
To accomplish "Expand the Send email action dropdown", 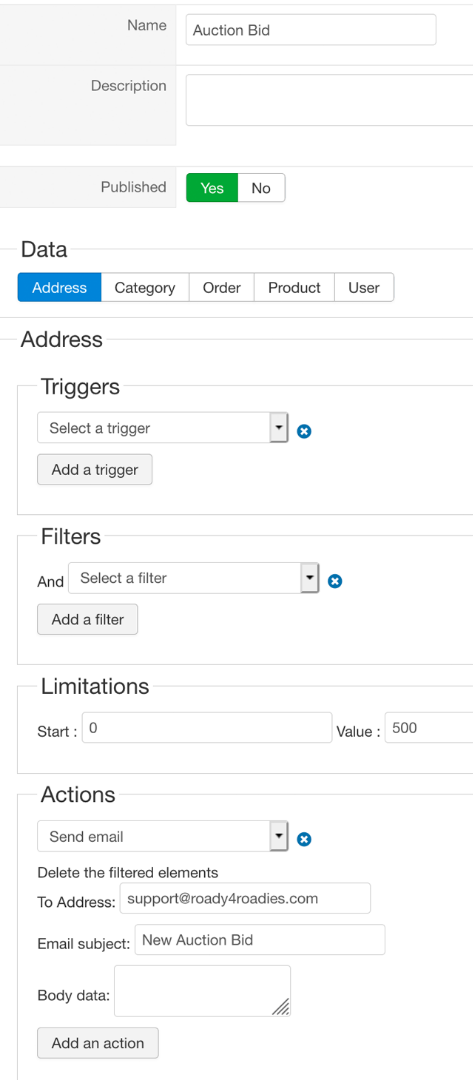I will 162,836.
